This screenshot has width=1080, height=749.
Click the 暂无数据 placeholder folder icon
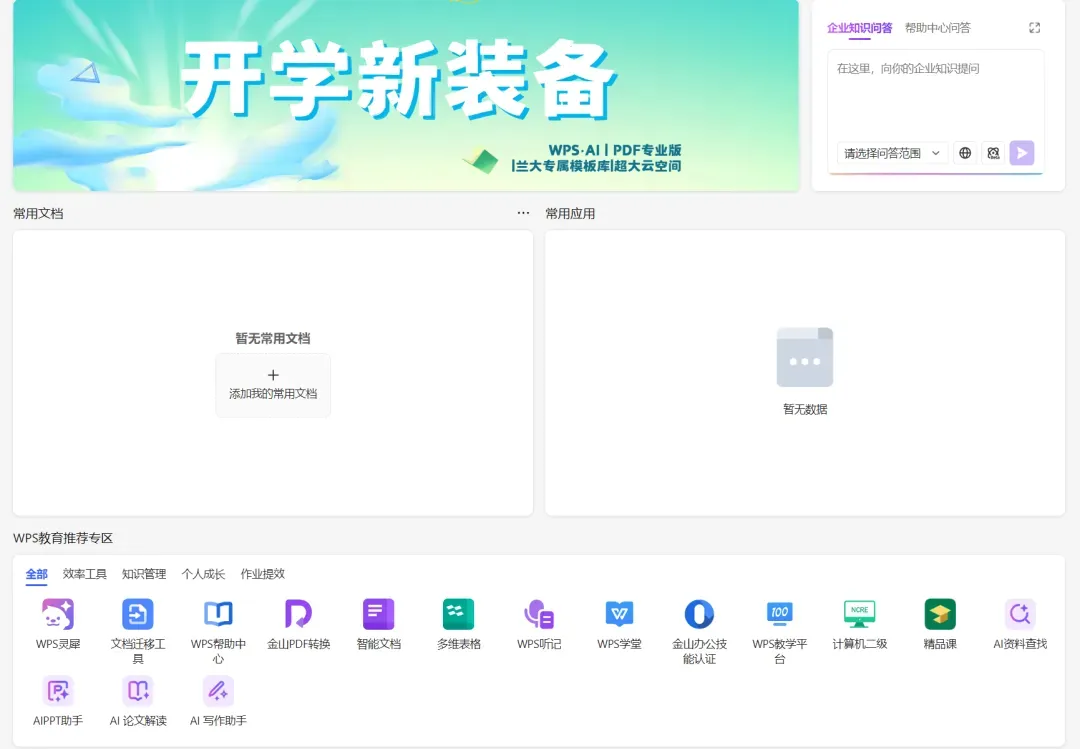click(x=804, y=357)
